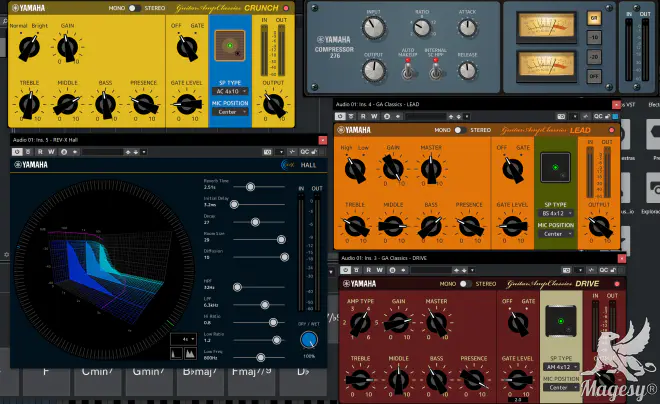Image resolution: width=660 pixels, height=404 pixels.
Task: Open preset dropdown arrow in REV-X Hall toolbar
Action: tap(144, 152)
